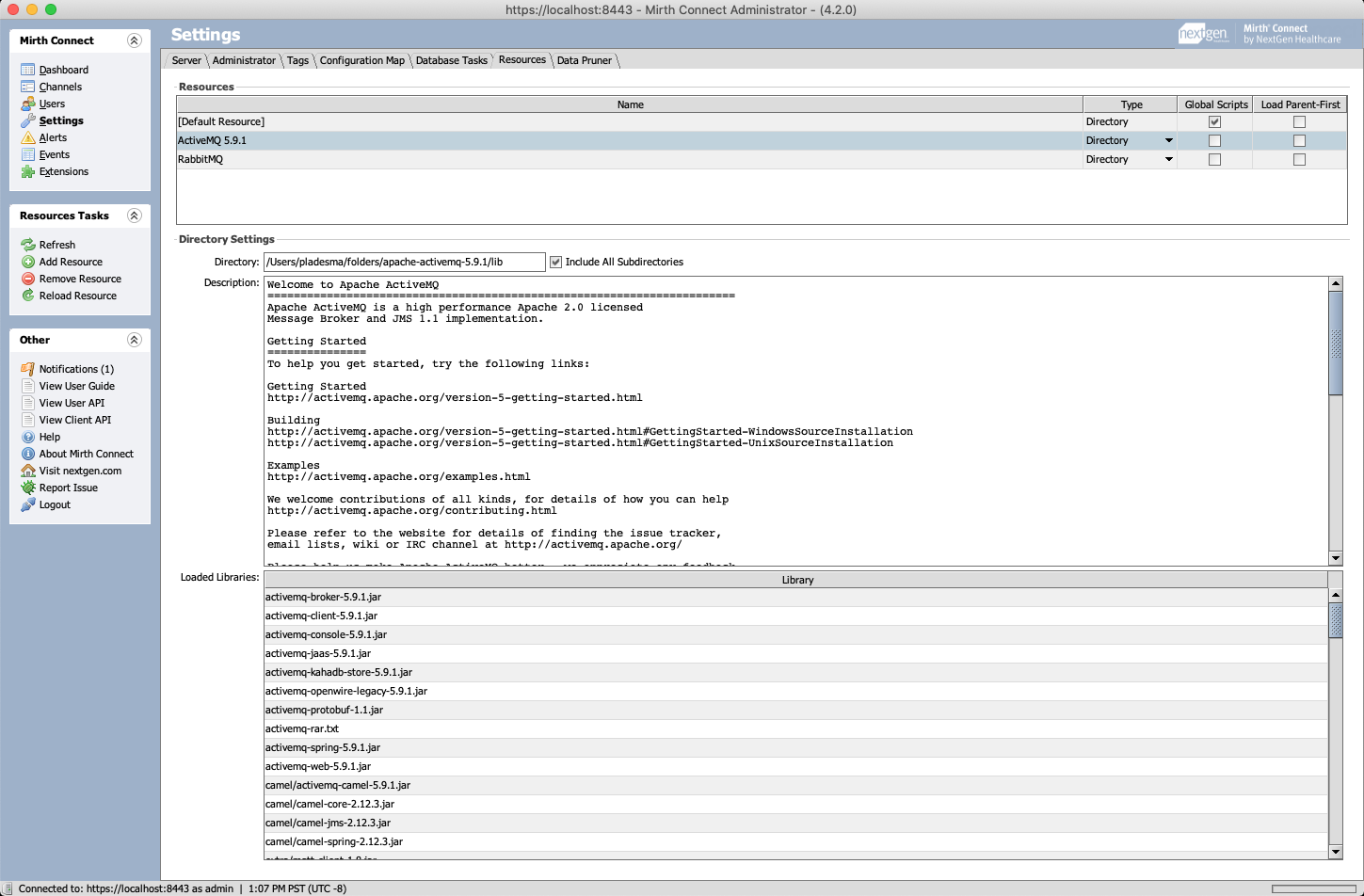Click Loaded Libraries scrollbar up arrow
Screen dimensions: 1364x896
1335,595
